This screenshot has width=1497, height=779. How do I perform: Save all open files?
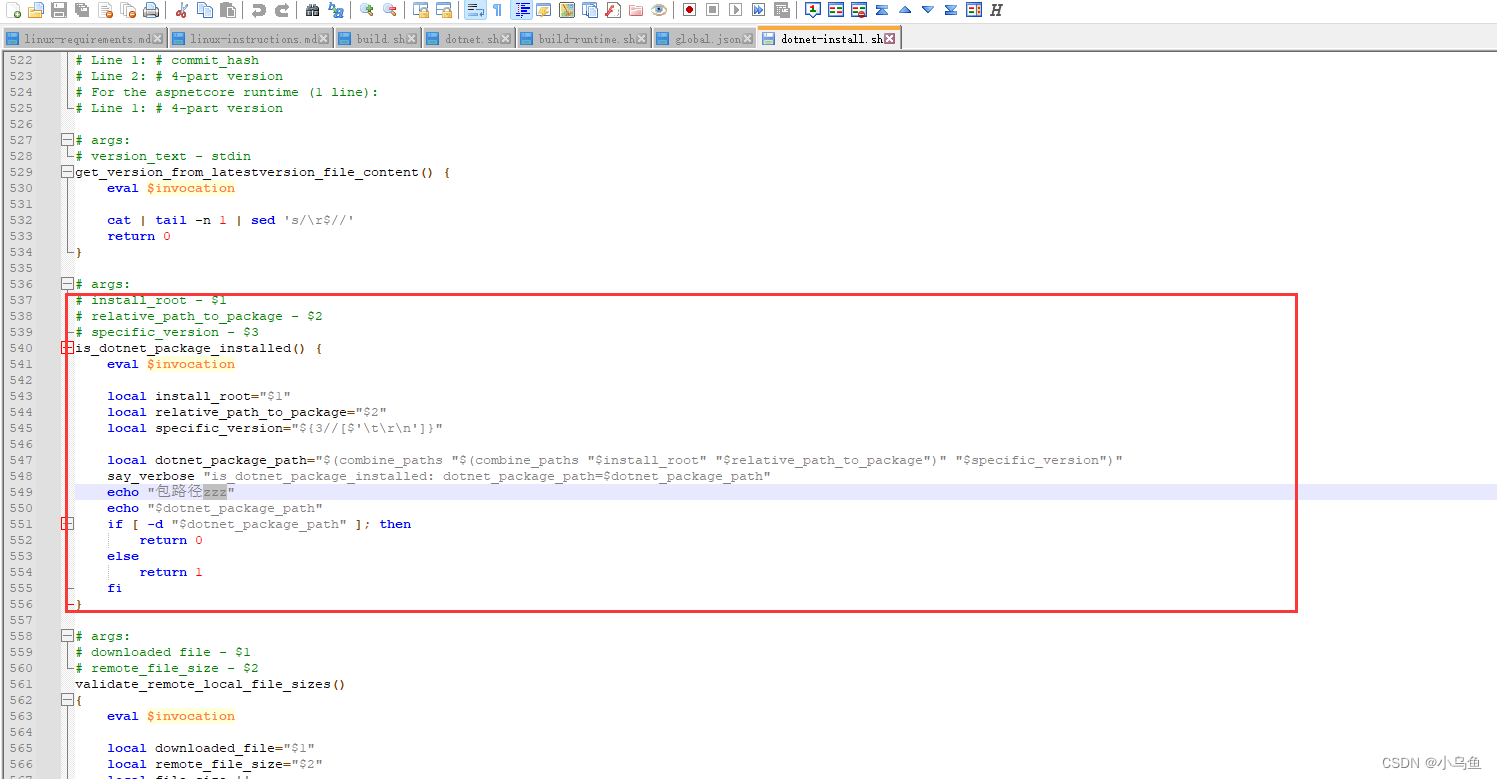click(x=81, y=10)
